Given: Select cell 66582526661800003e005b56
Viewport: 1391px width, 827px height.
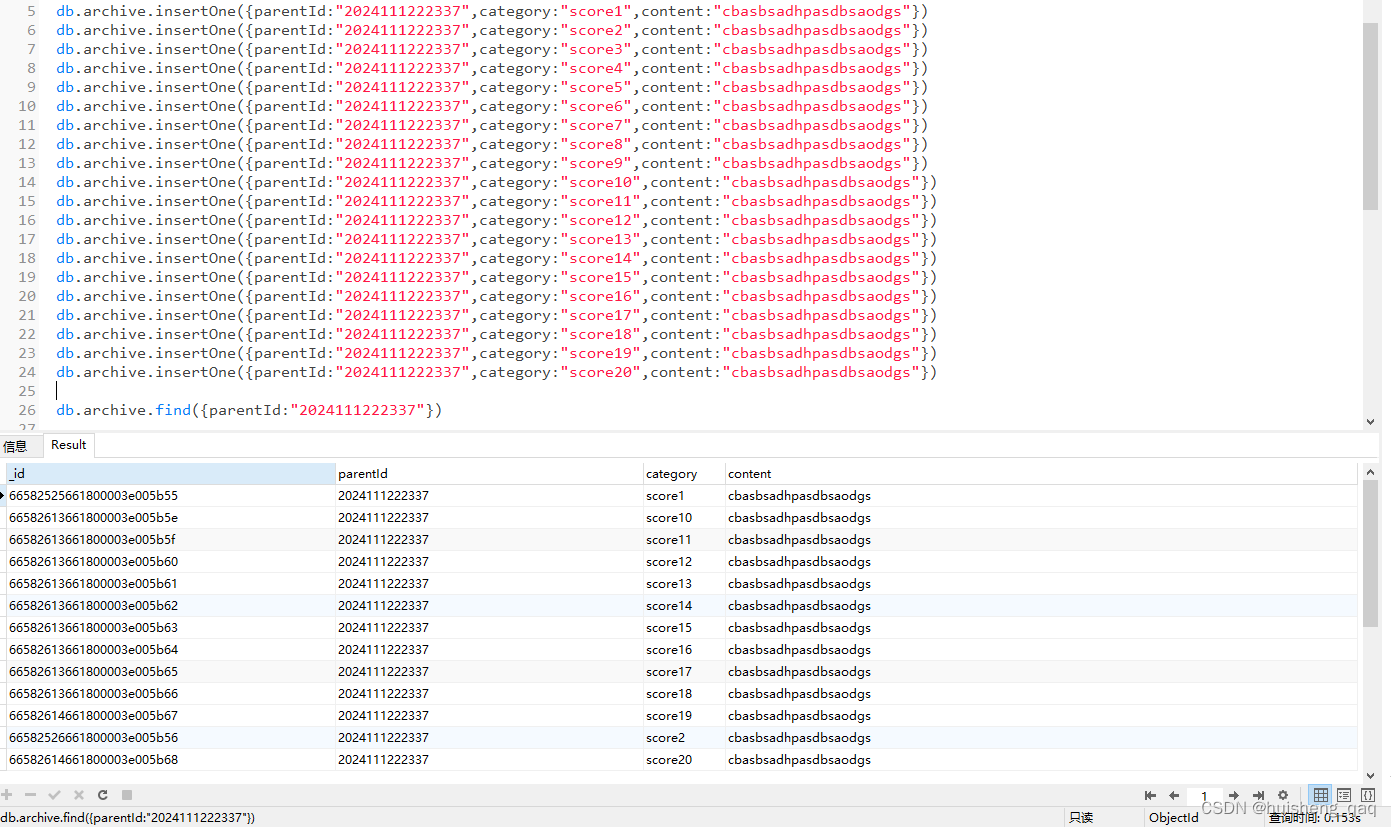Looking at the screenshot, I should coord(171,738).
